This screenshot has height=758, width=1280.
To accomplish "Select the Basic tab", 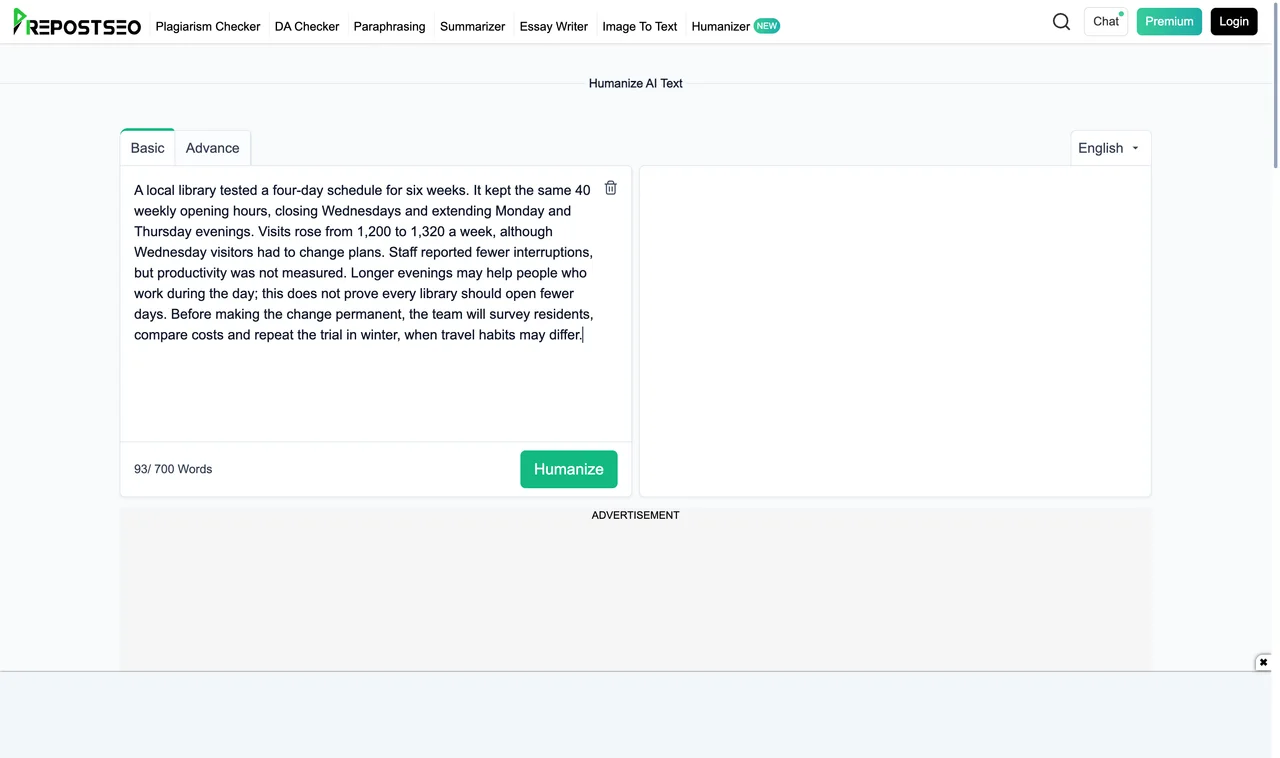I will coord(147,147).
